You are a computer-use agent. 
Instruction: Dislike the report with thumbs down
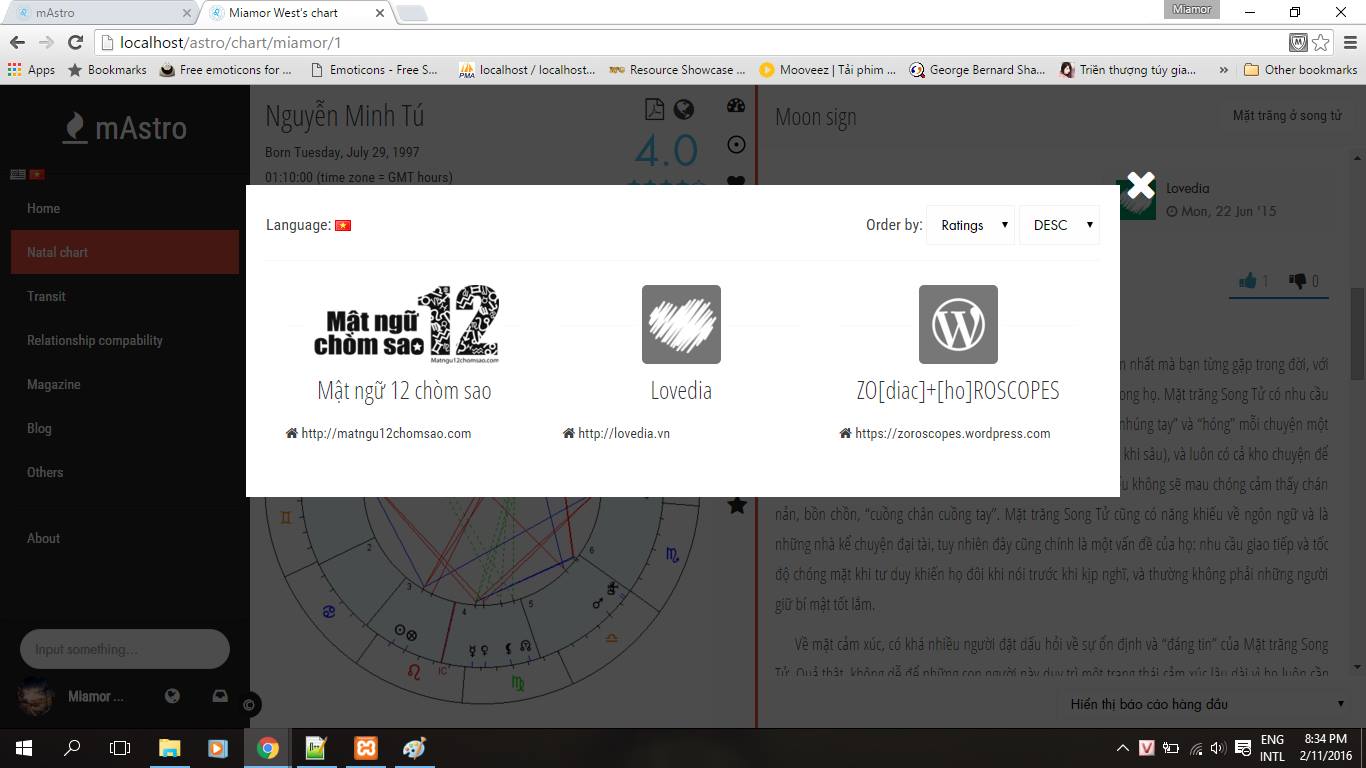(x=1298, y=281)
